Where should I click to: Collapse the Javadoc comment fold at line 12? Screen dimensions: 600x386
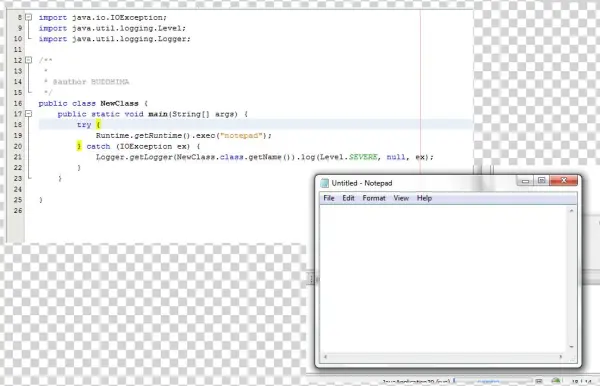point(29,60)
